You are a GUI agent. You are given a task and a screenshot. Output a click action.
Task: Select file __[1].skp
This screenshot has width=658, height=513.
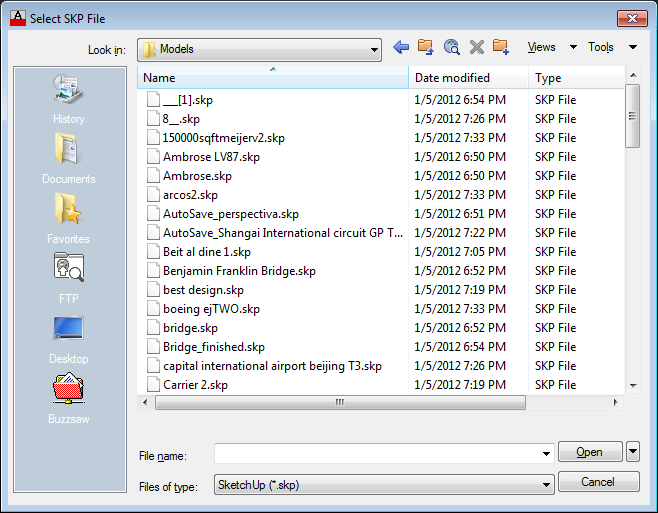tap(188, 100)
